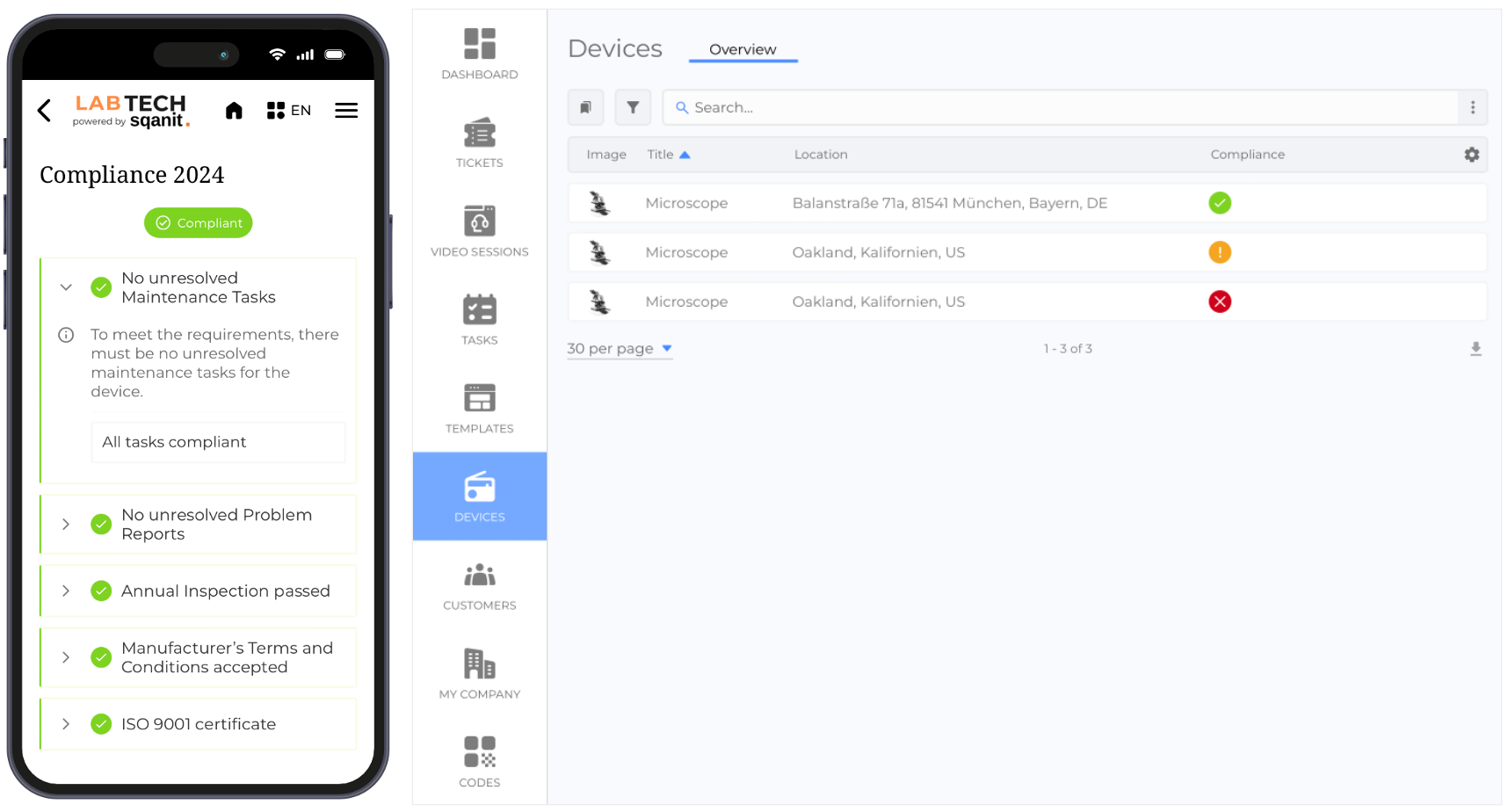Select the Devices sidebar item
Screen dimensions: 1508x812
(480, 497)
